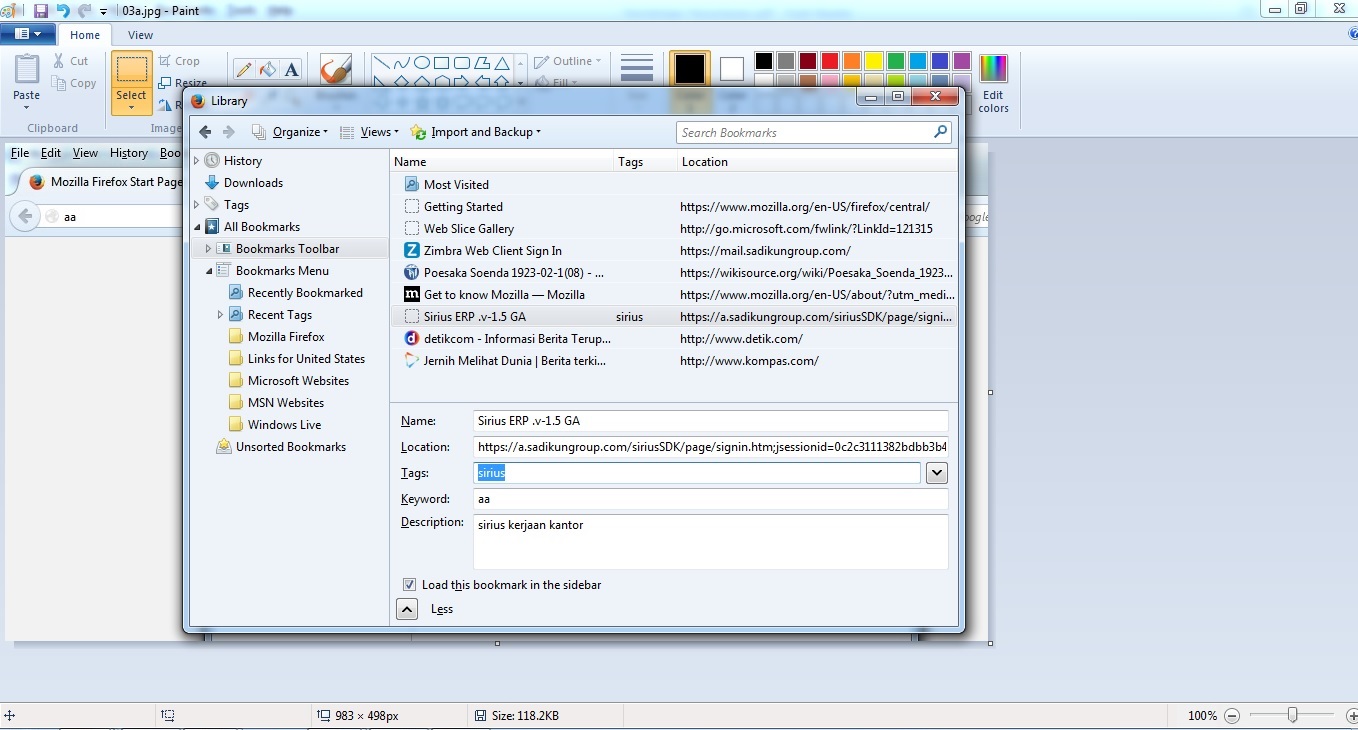Viewport: 1358px width, 730px height.
Task: Select Unsorted Bookmarks in sidebar
Action: [x=281, y=447]
